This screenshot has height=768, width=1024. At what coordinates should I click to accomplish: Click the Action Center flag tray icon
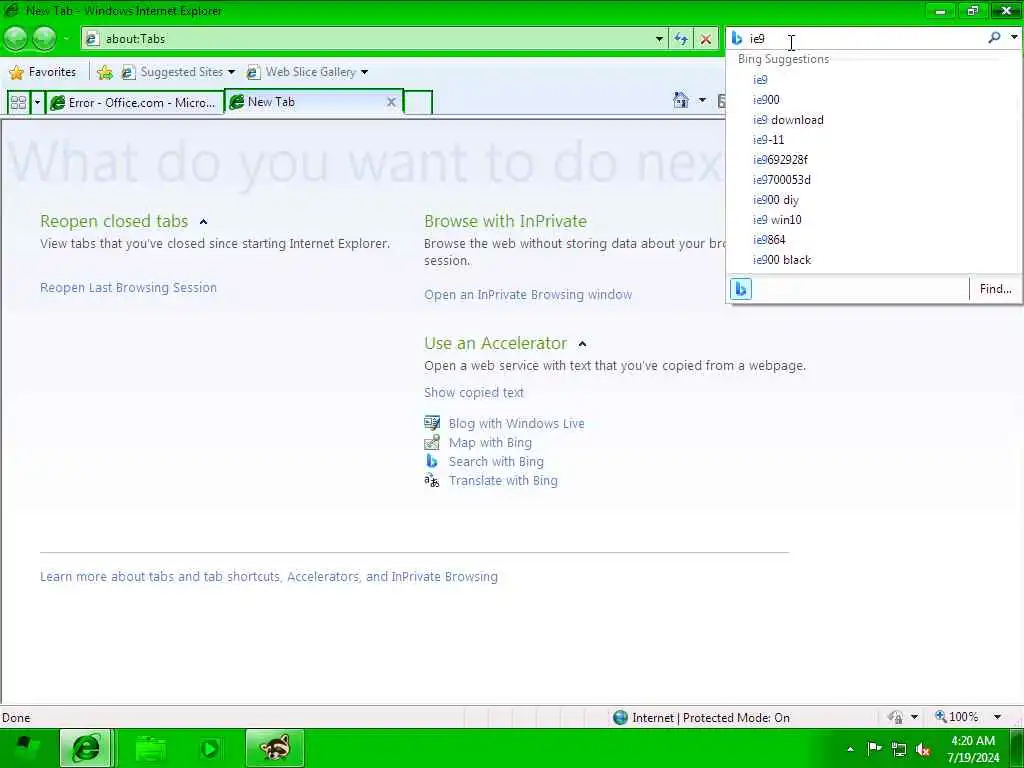874,748
